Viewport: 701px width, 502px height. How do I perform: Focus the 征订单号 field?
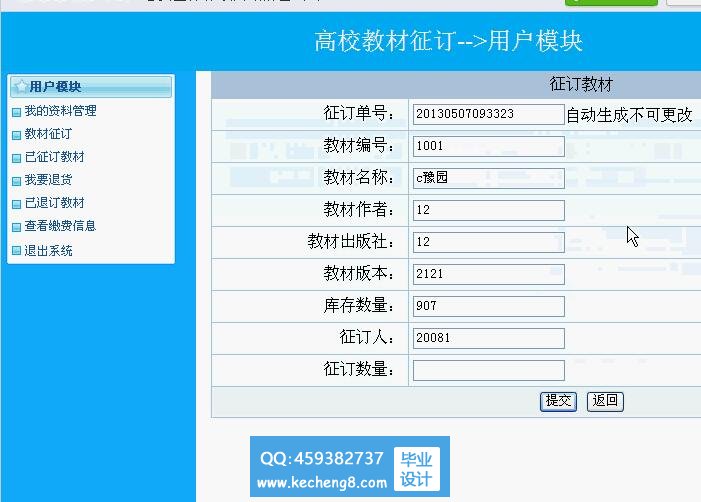pyautogui.click(x=489, y=114)
